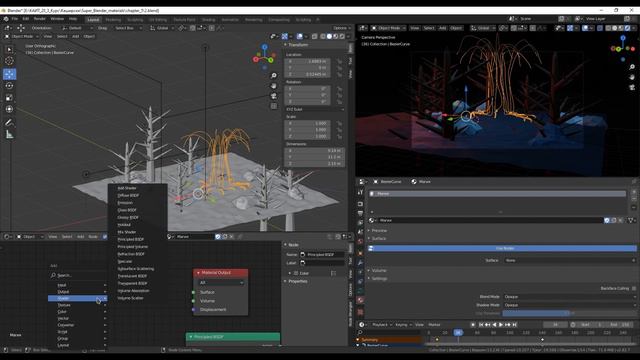Open the Texture properties tab icon
640x360 pixels.
pos(360,312)
